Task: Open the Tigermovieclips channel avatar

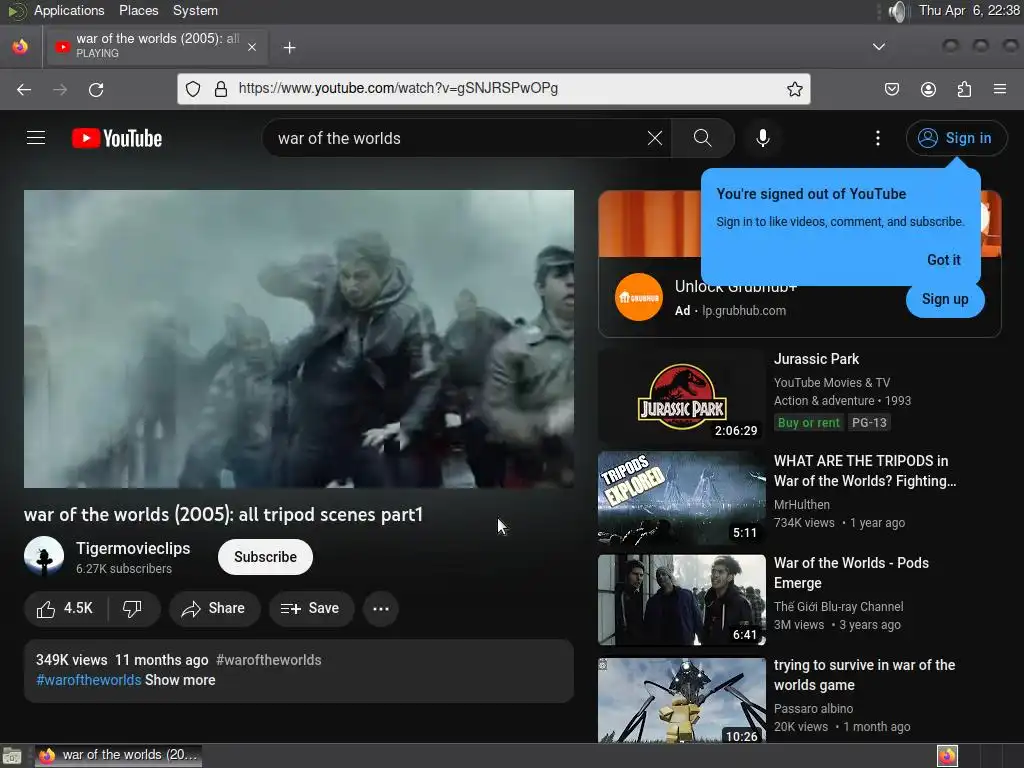Action: click(x=44, y=556)
